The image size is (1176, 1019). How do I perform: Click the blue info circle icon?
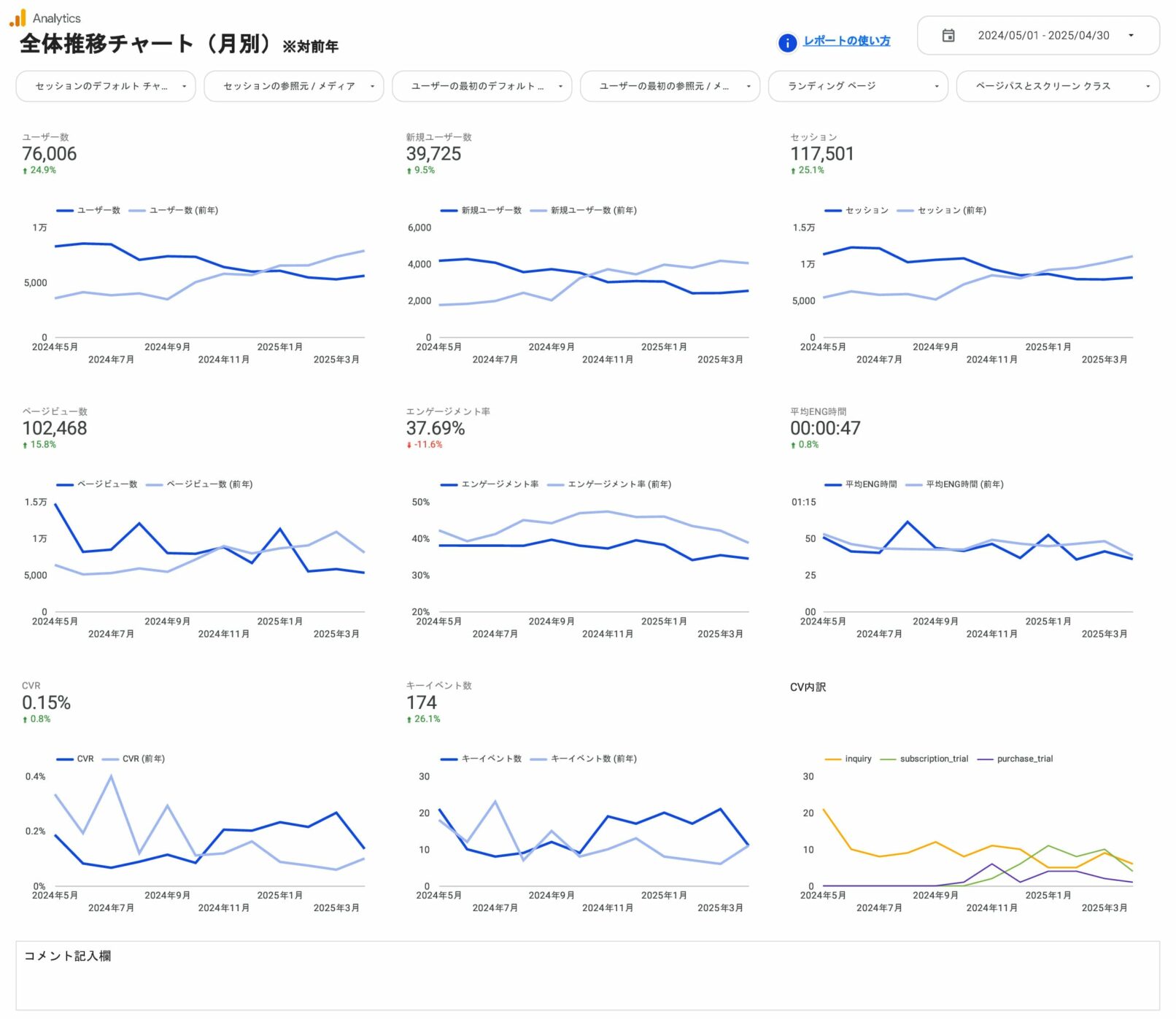[787, 43]
